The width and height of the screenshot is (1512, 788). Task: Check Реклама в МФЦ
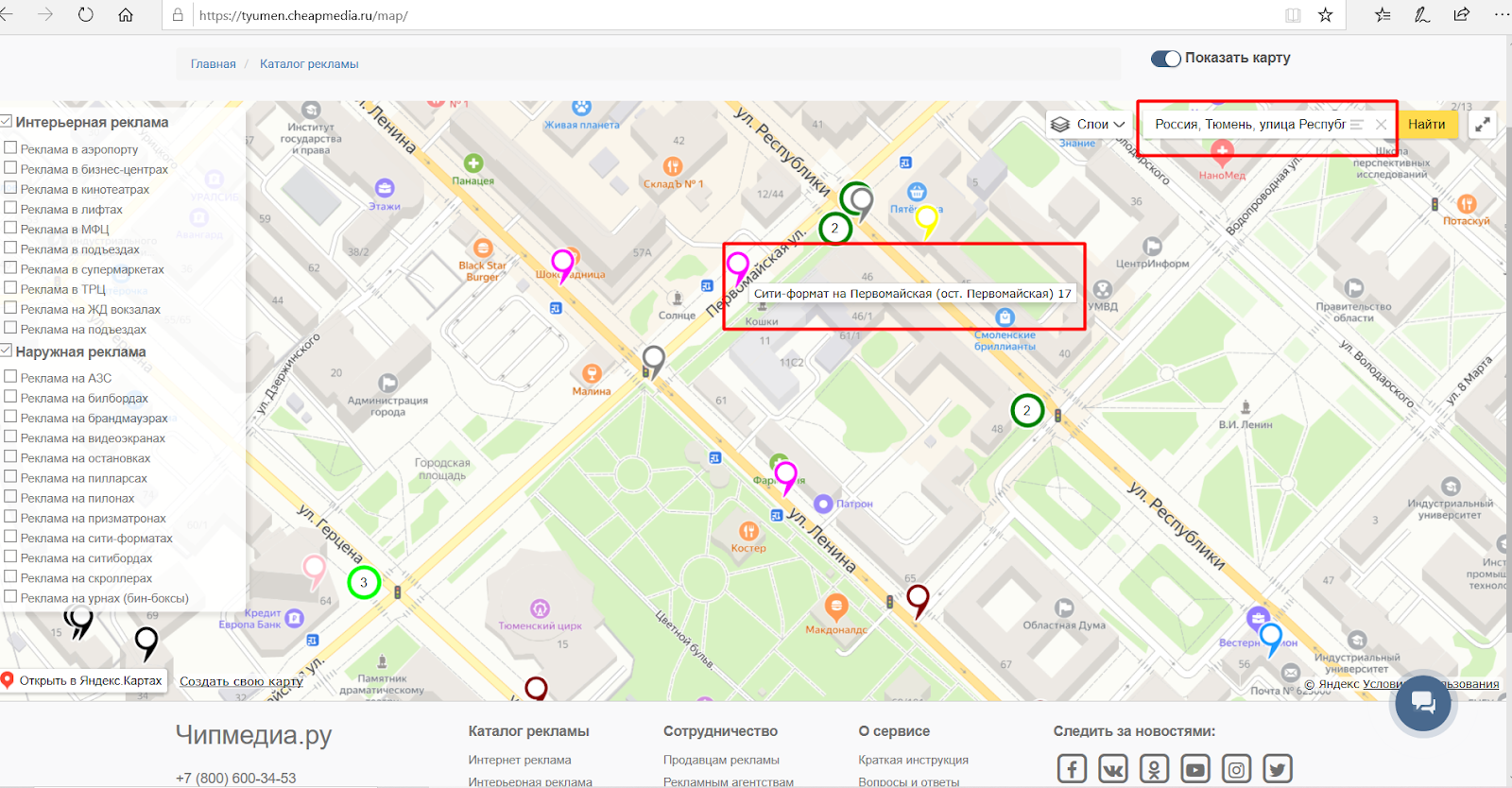[11, 228]
